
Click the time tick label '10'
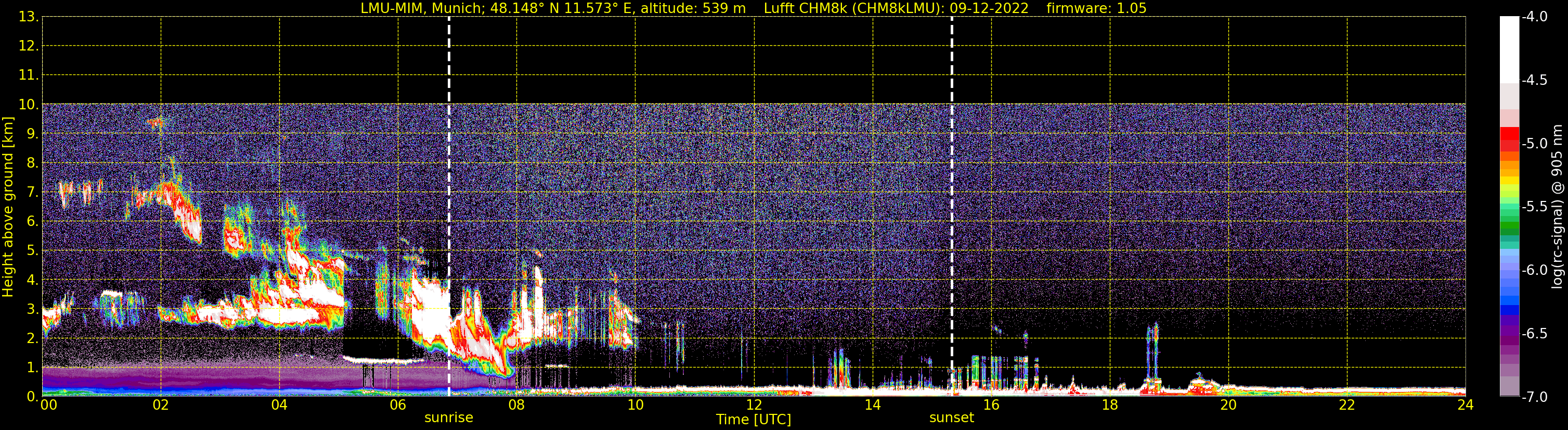pyautogui.click(x=636, y=406)
